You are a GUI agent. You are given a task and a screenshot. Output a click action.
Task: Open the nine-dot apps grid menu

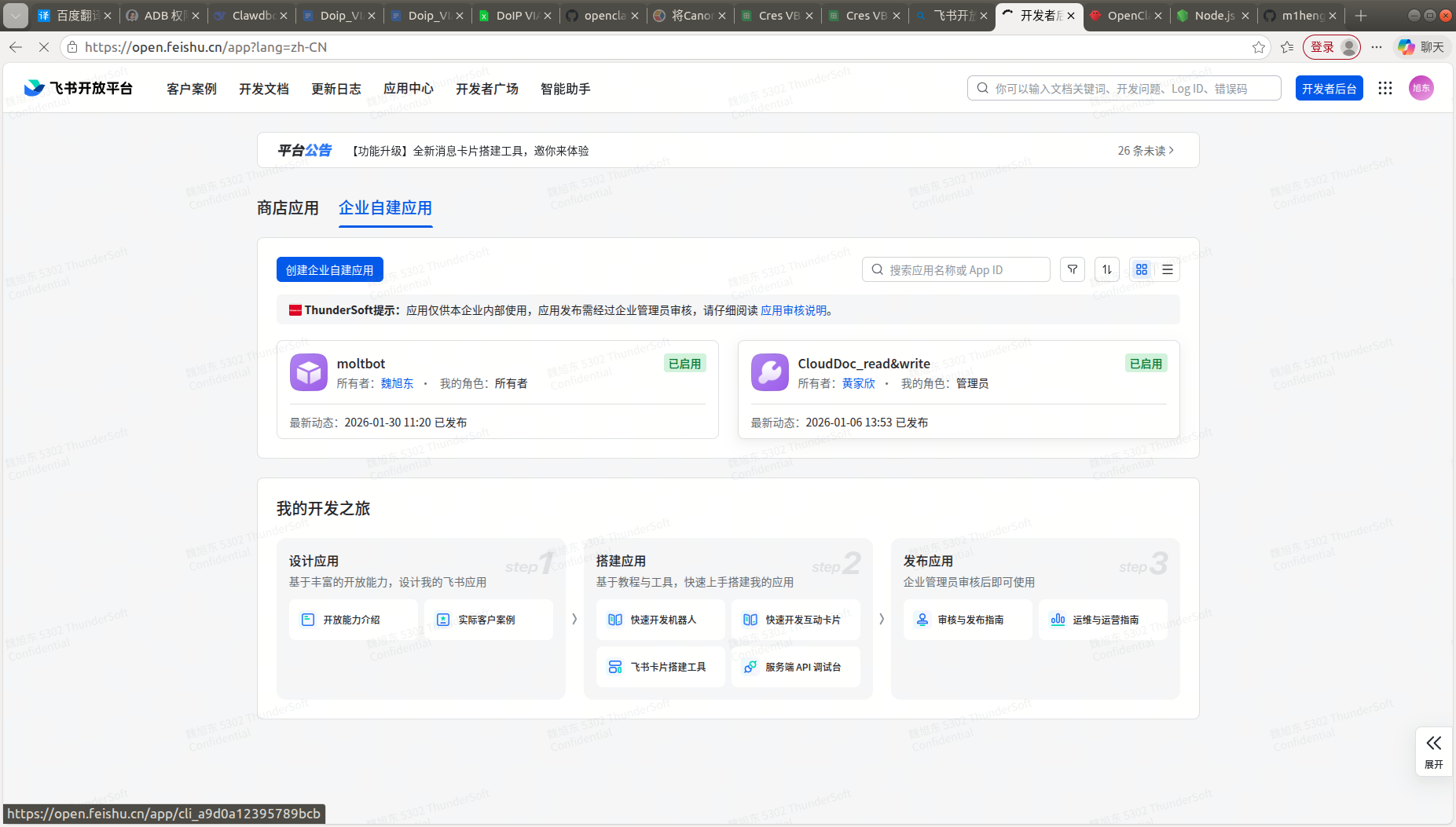(x=1384, y=88)
